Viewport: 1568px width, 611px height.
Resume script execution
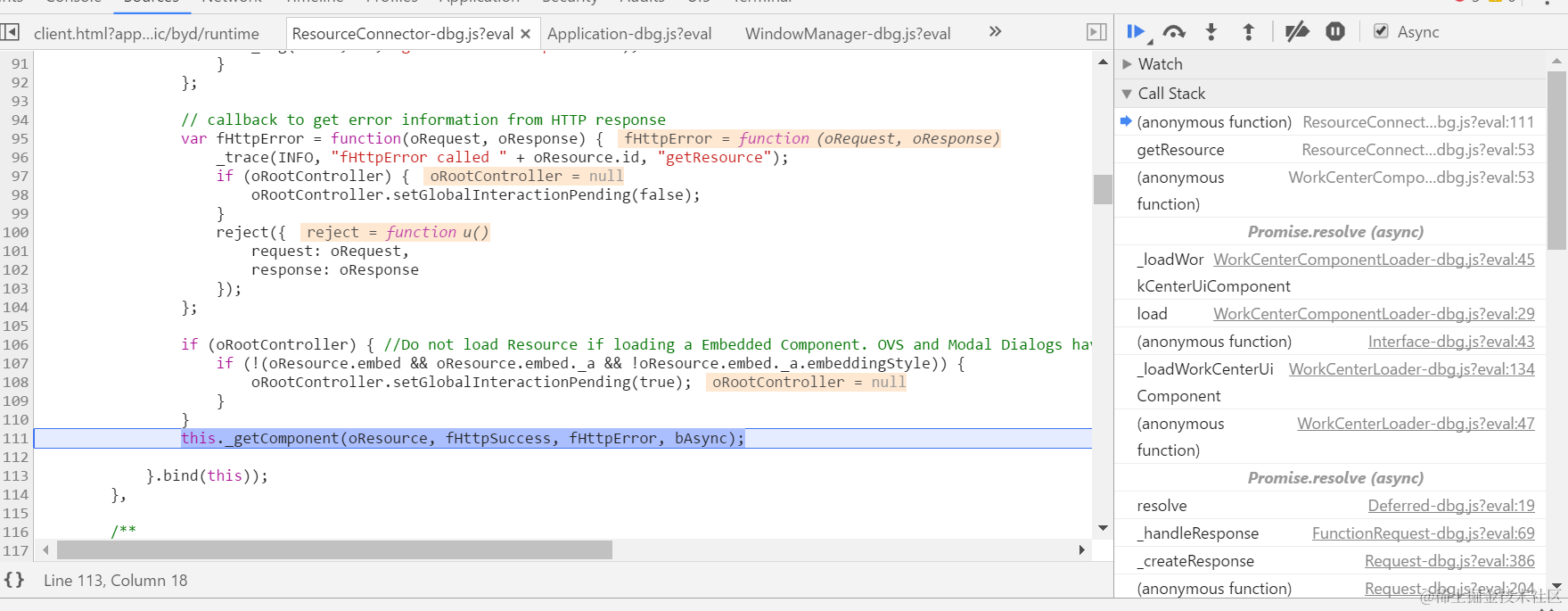(x=1137, y=32)
